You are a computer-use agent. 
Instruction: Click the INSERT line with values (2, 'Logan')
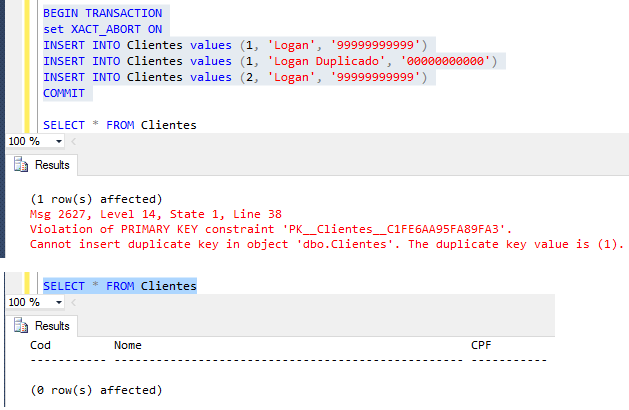tap(236, 77)
